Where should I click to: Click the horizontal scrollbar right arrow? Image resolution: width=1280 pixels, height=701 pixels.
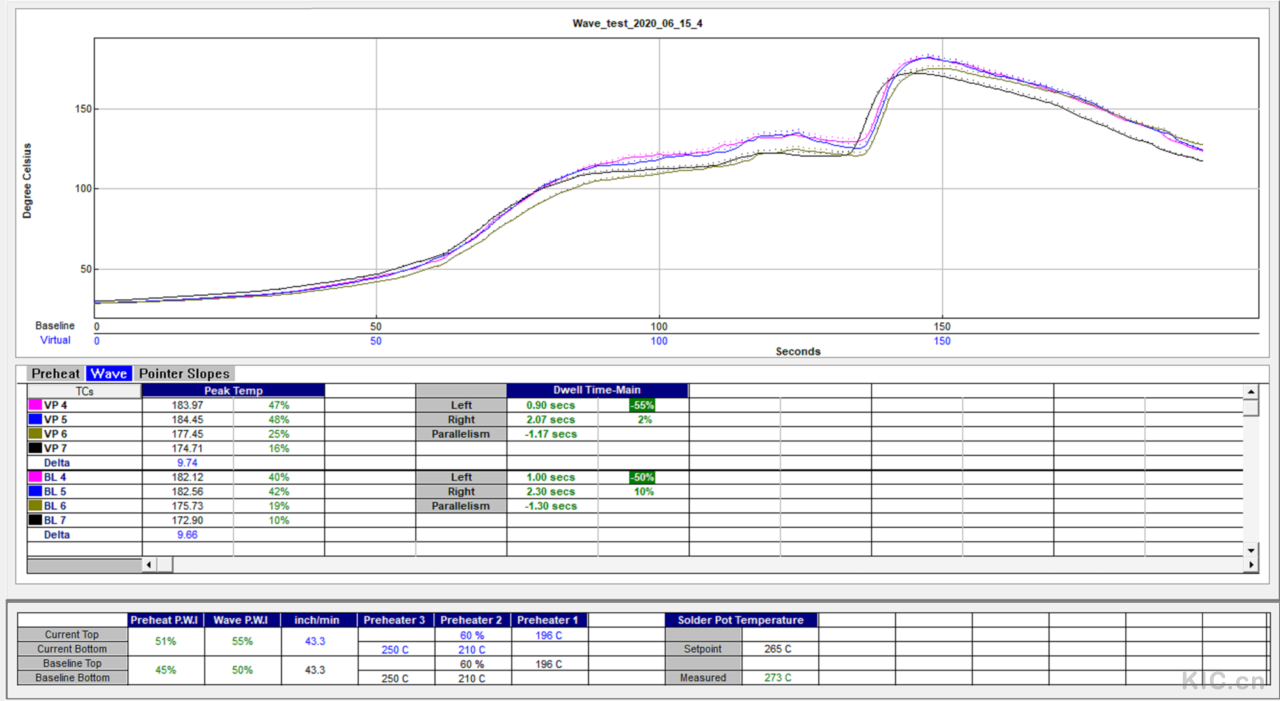point(1250,565)
